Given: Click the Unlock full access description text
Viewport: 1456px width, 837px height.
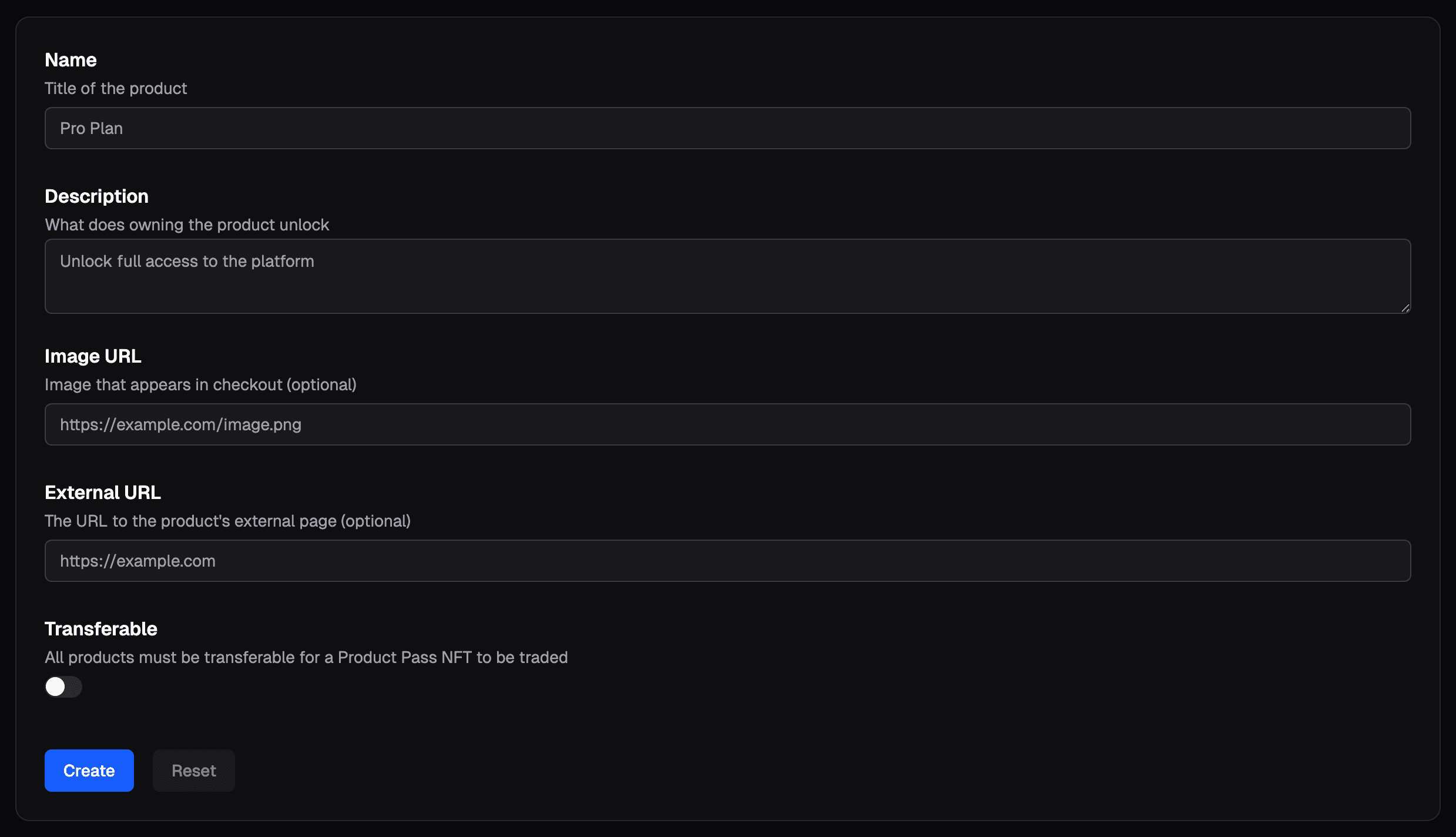Looking at the screenshot, I should pos(187,261).
